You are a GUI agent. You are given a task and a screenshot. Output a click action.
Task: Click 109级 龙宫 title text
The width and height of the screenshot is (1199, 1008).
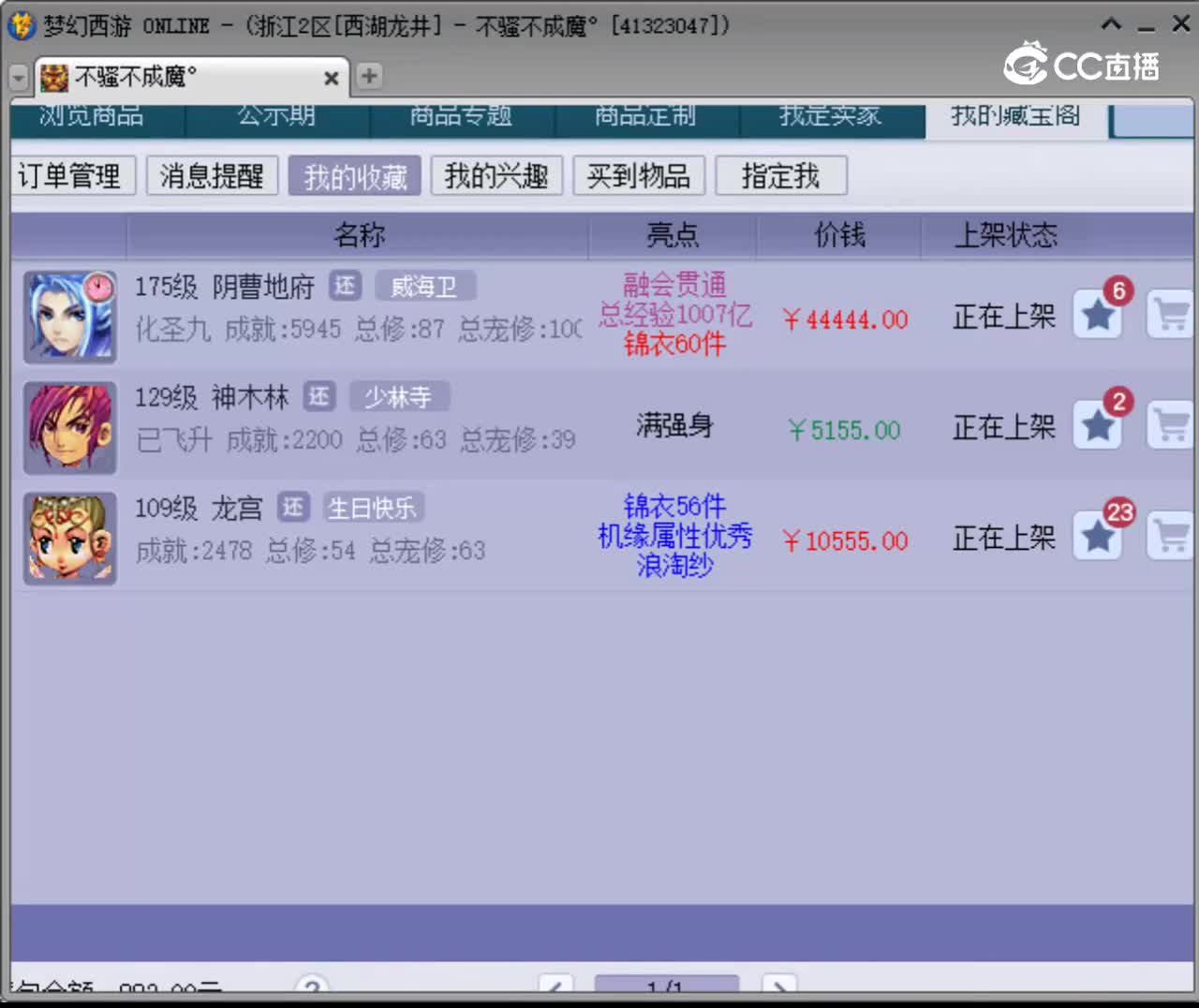[199, 509]
